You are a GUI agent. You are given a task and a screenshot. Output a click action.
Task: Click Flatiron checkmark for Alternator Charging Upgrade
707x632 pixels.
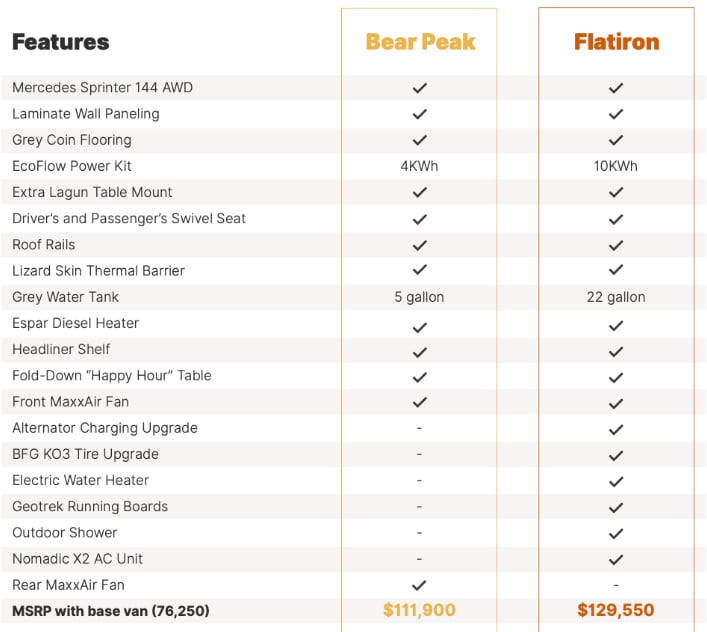[616, 429]
